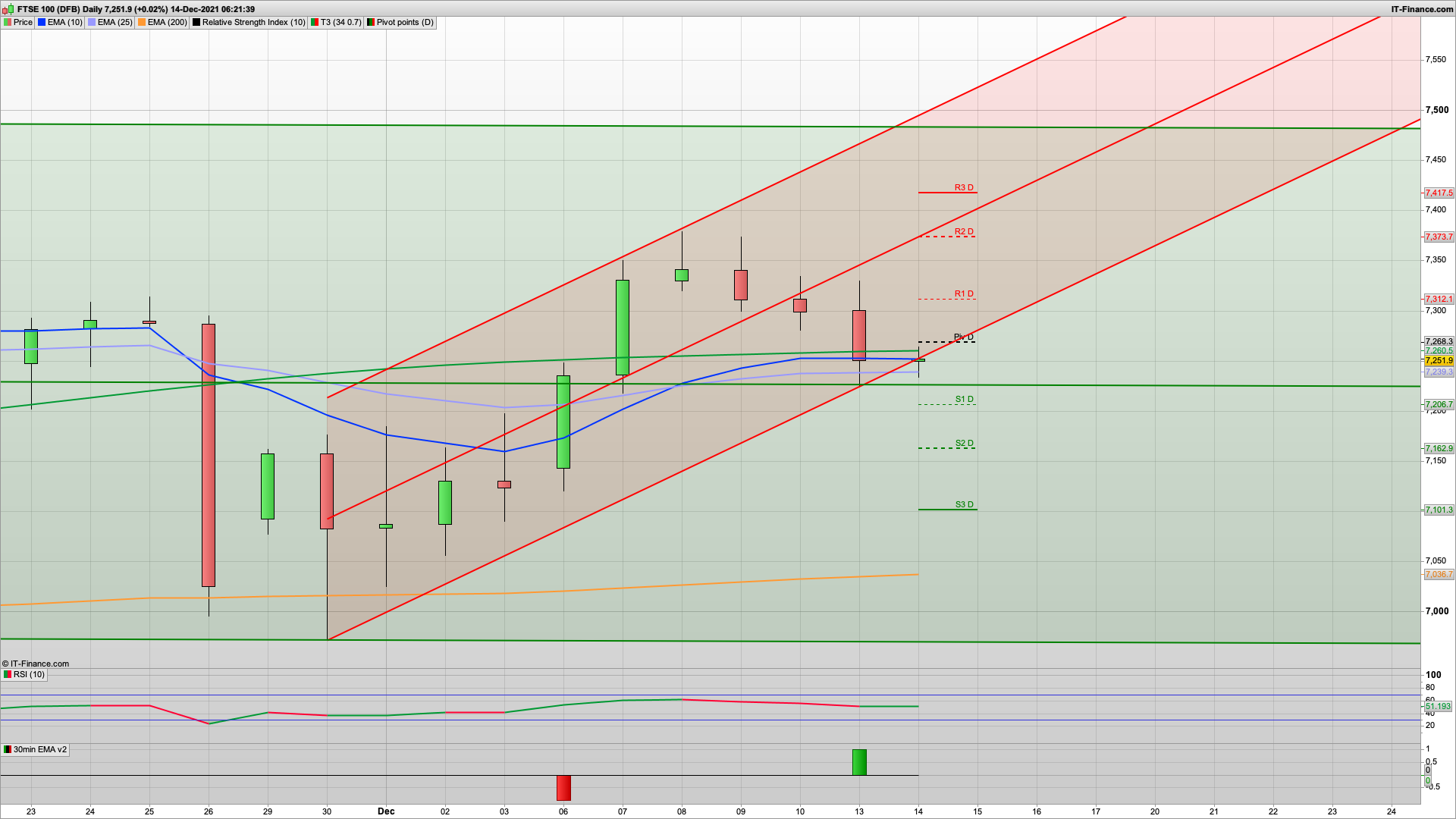Screen dimensions: 1456x819
Task: Click the Piv D pivot level label
Action: tap(964, 337)
